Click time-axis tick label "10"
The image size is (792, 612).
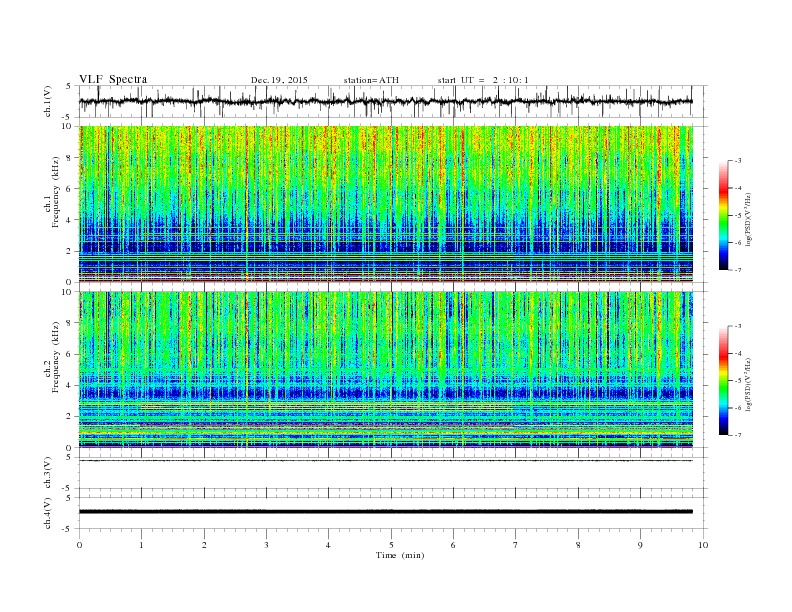[x=703, y=545]
